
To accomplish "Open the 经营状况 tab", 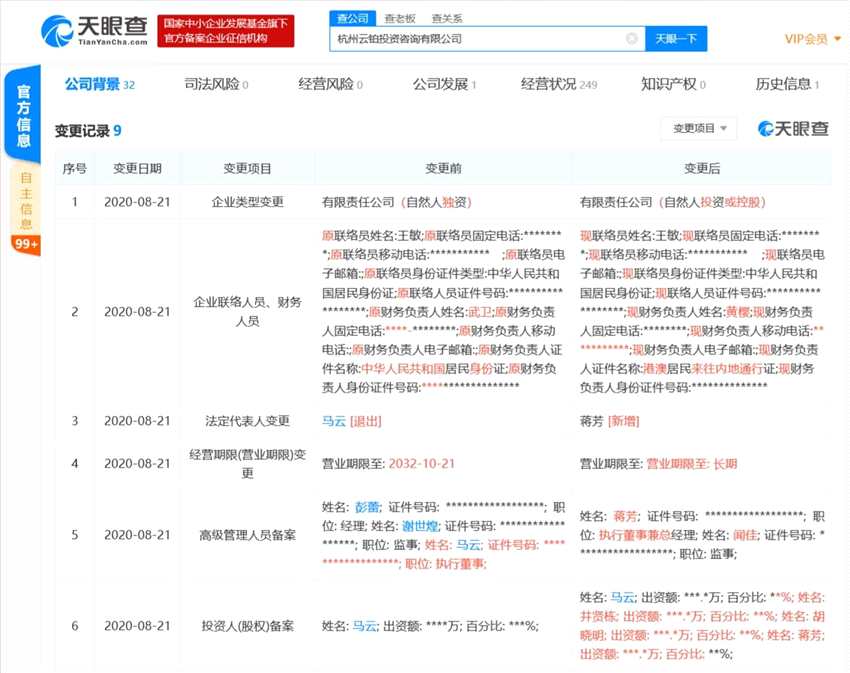I will click(x=559, y=84).
